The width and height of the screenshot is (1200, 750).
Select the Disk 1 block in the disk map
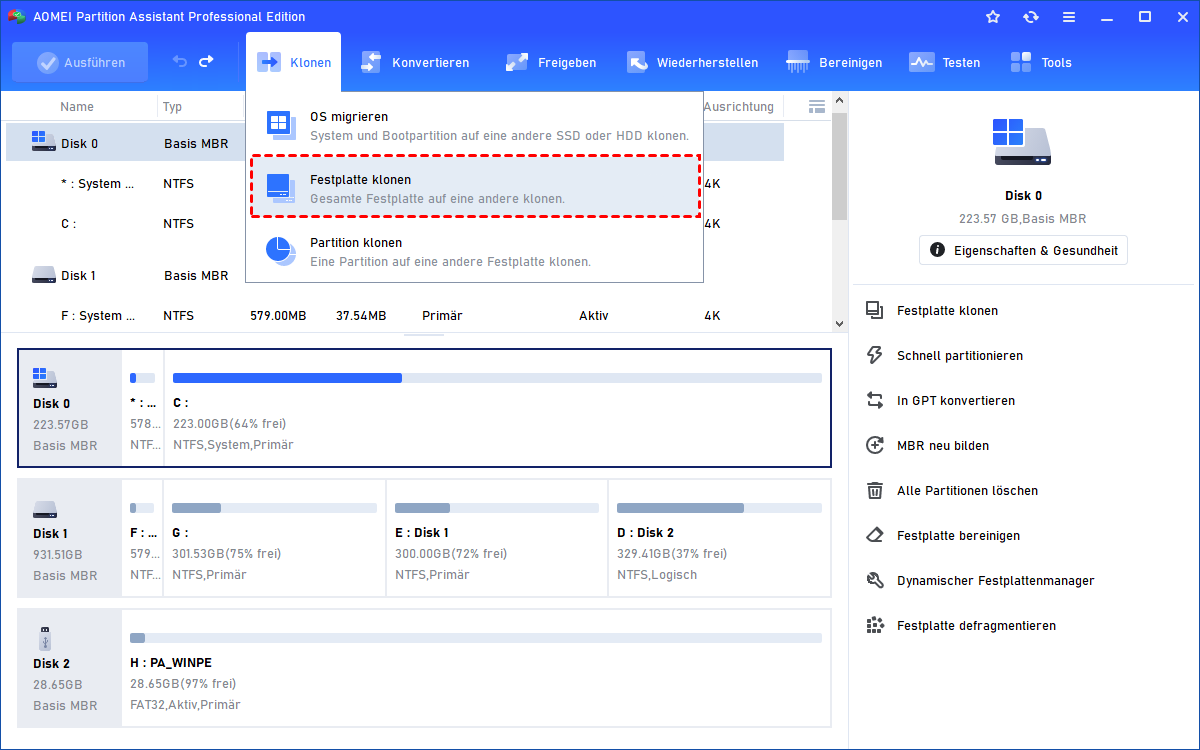coord(71,538)
